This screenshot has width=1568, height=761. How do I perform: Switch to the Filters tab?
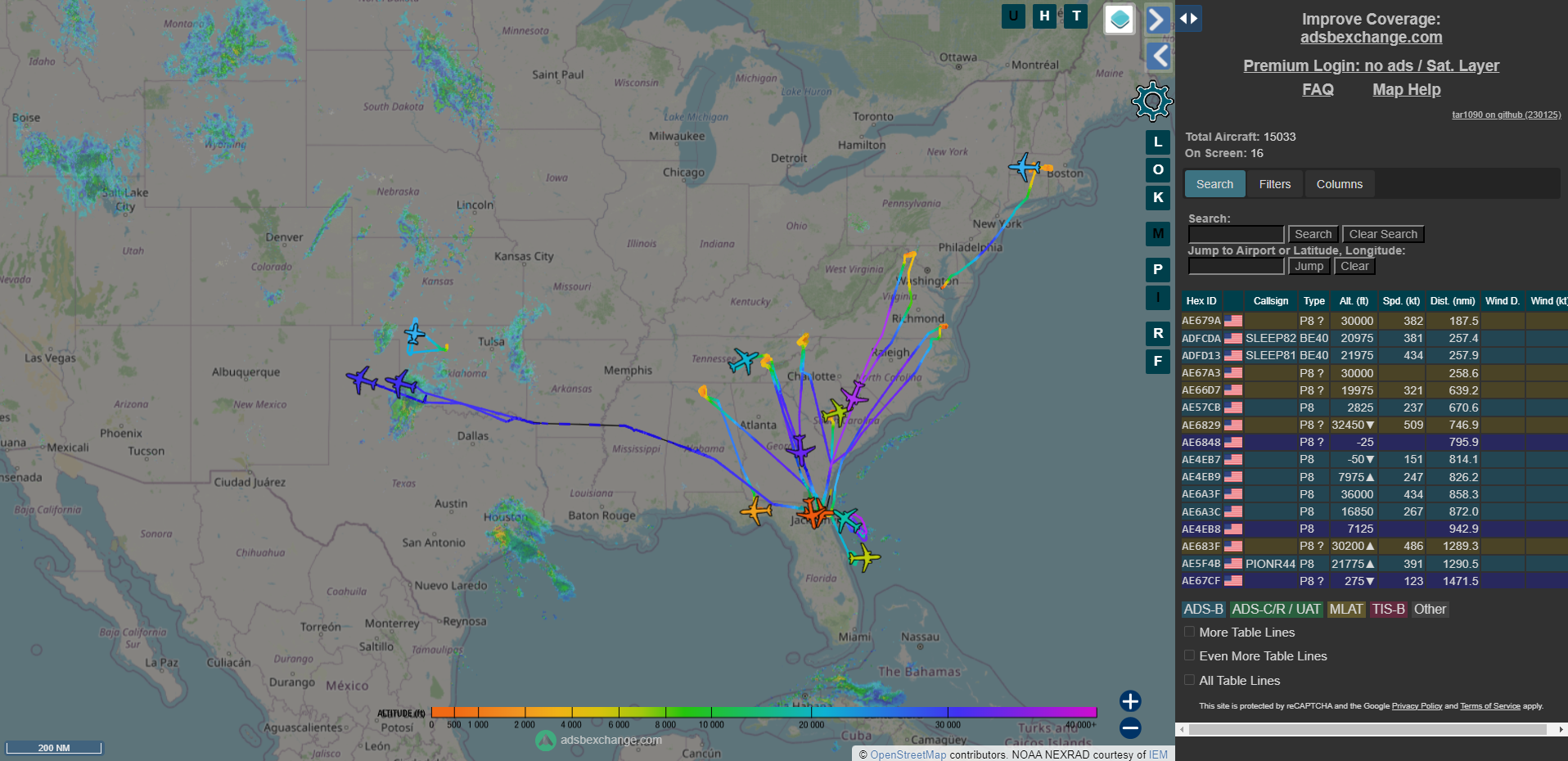[1274, 184]
